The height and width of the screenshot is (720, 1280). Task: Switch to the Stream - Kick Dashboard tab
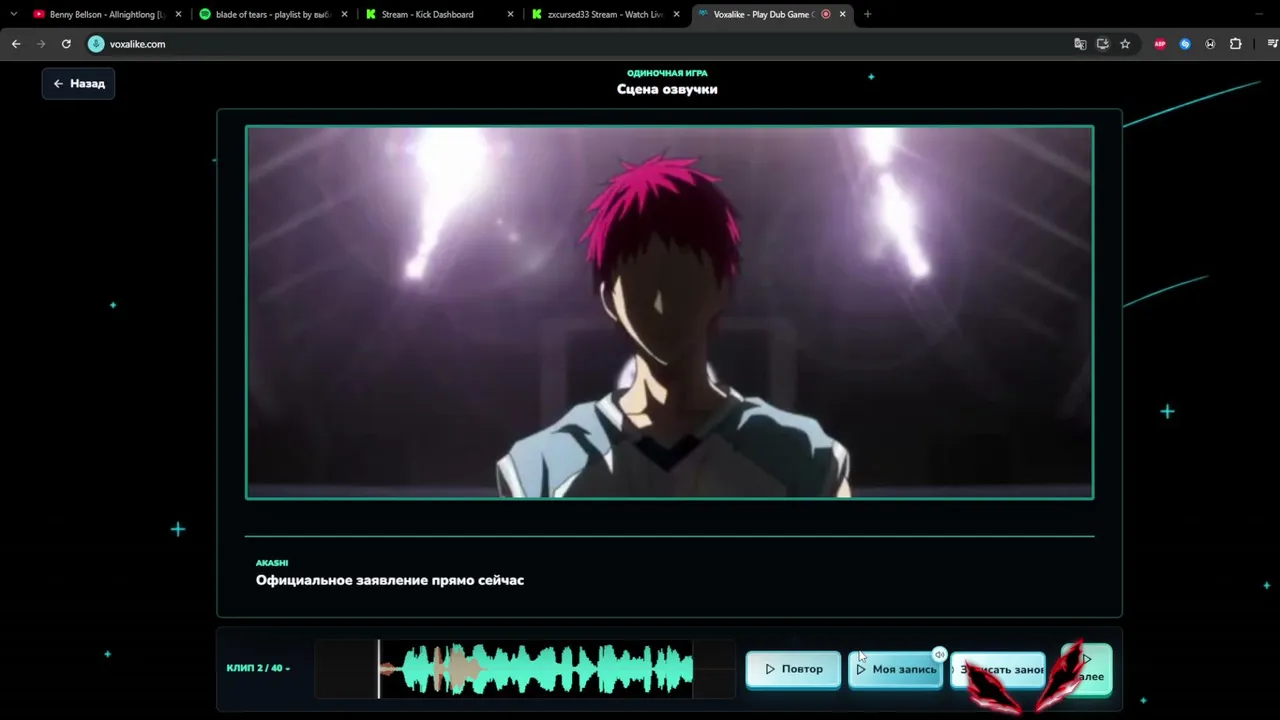(438, 14)
